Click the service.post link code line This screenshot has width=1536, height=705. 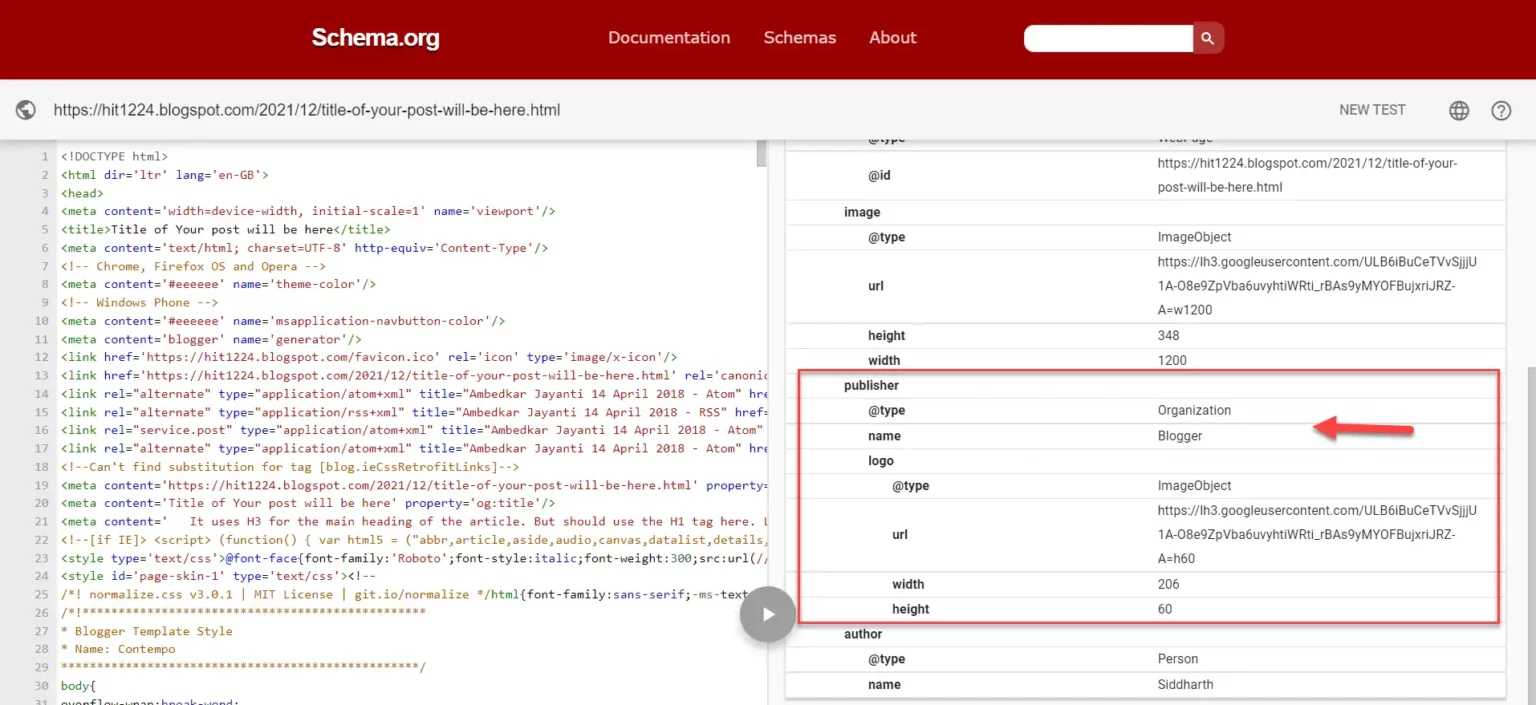tap(413, 430)
